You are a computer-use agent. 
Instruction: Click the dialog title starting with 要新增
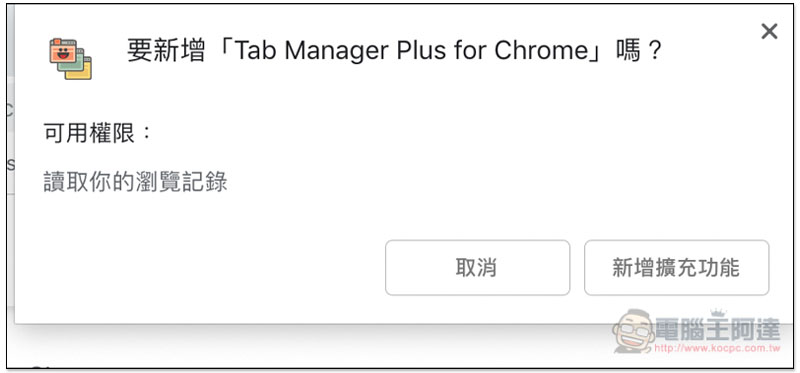pos(394,51)
